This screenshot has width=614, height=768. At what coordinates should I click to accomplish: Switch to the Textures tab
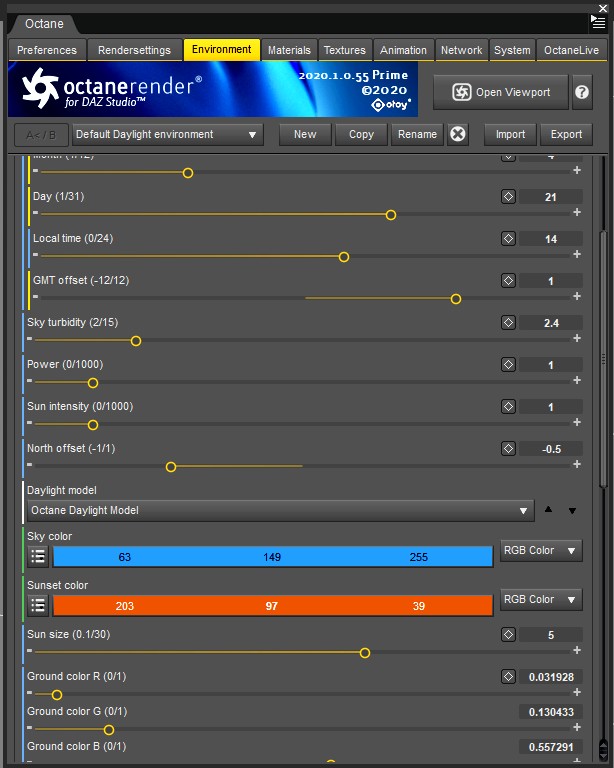[x=345, y=50]
